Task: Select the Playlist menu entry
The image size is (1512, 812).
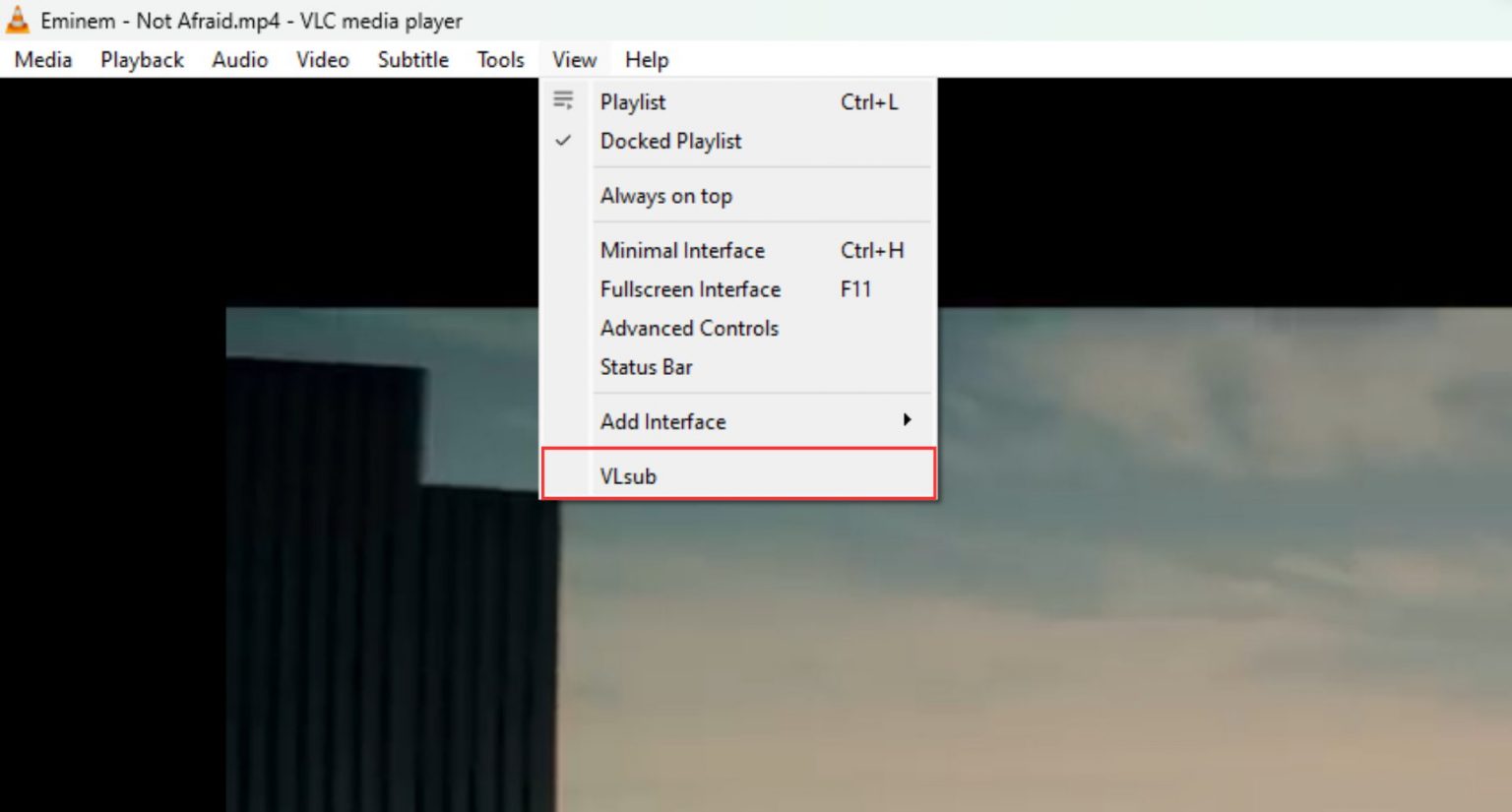Action: (x=633, y=101)
